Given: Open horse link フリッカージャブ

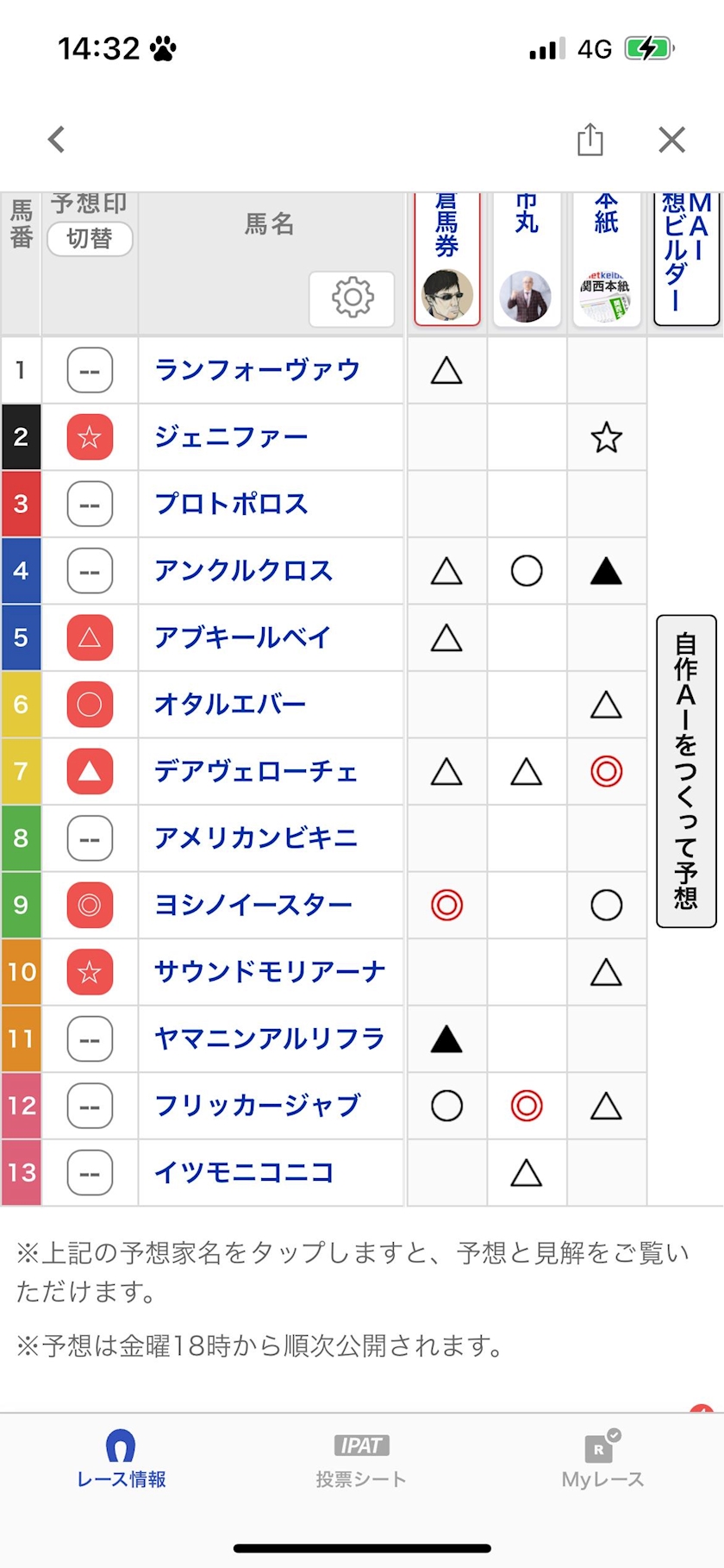Looking at the screenshot, I should [257, 1106].
